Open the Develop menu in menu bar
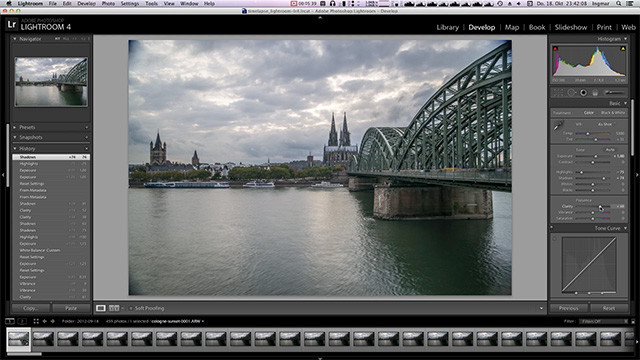The image size is (640, 360). point(87,3)
